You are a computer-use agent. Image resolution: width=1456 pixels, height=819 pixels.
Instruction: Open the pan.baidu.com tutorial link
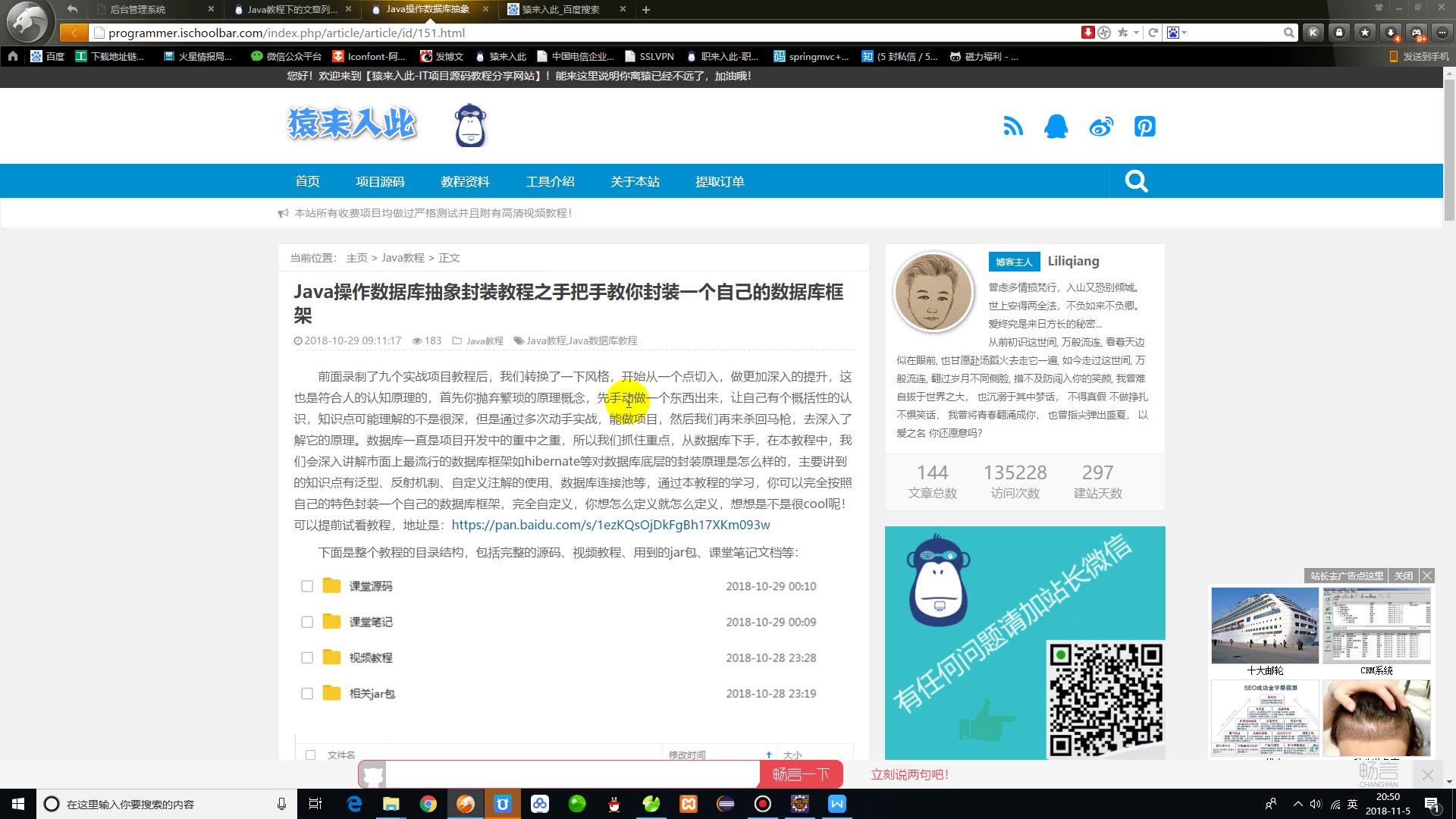(610, 525)
